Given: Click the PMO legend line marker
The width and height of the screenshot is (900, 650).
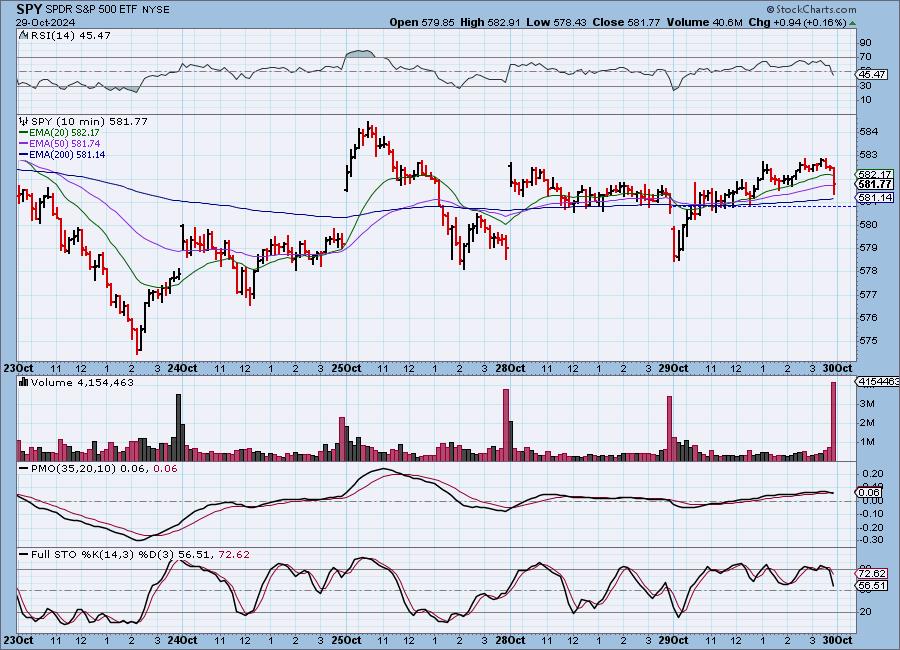Looking at the screenshot, I should click(24, 469).
